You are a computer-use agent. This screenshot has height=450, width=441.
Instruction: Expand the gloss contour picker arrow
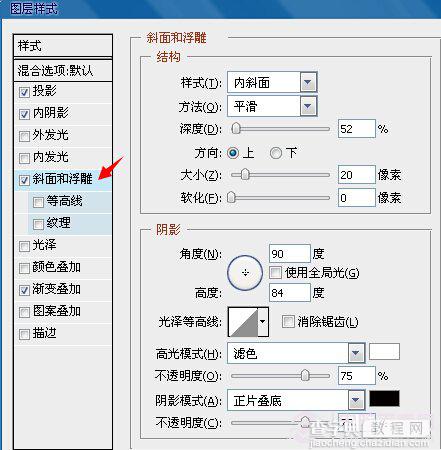coord(263,322)
